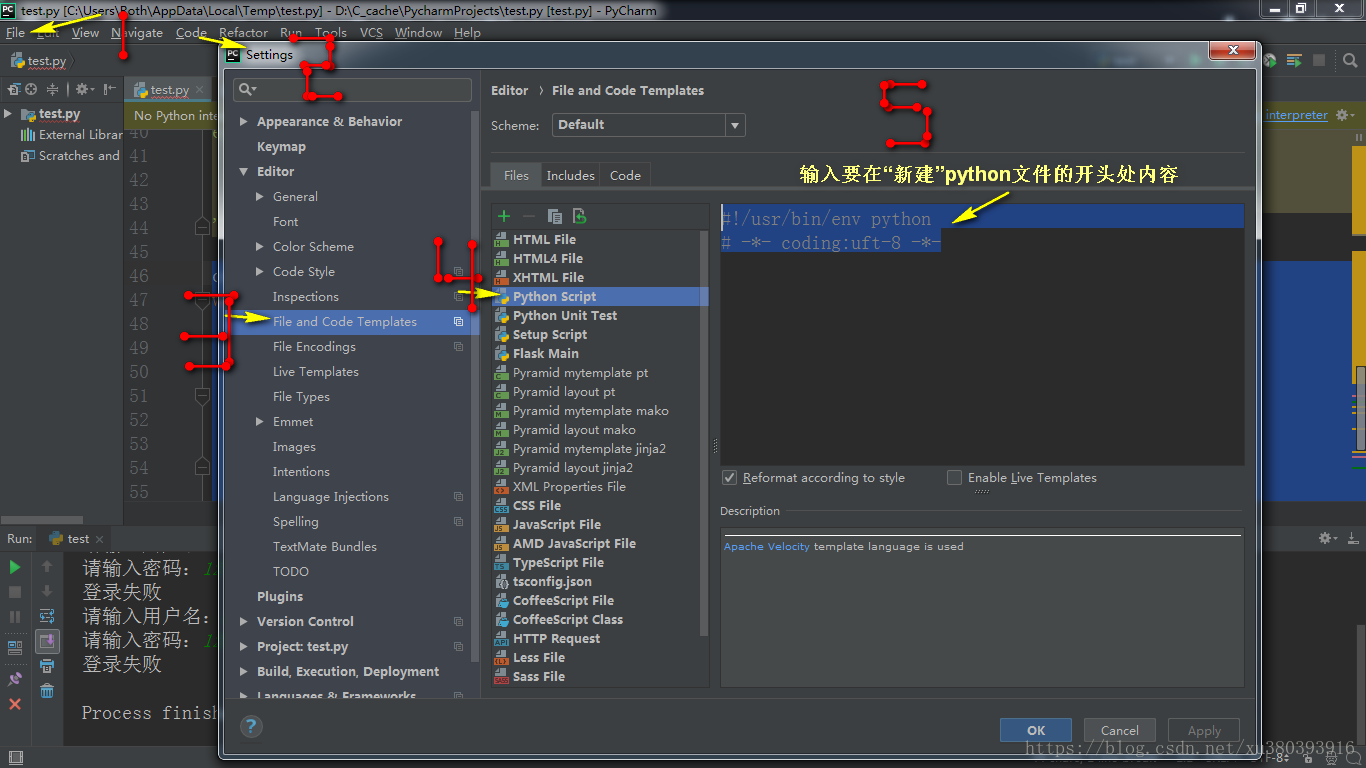The width and height of the screenshot is (1366, 768).
Task: Toggle Reformat according to style checkbox
Action: pyautogui.click(x=730, y=478)
